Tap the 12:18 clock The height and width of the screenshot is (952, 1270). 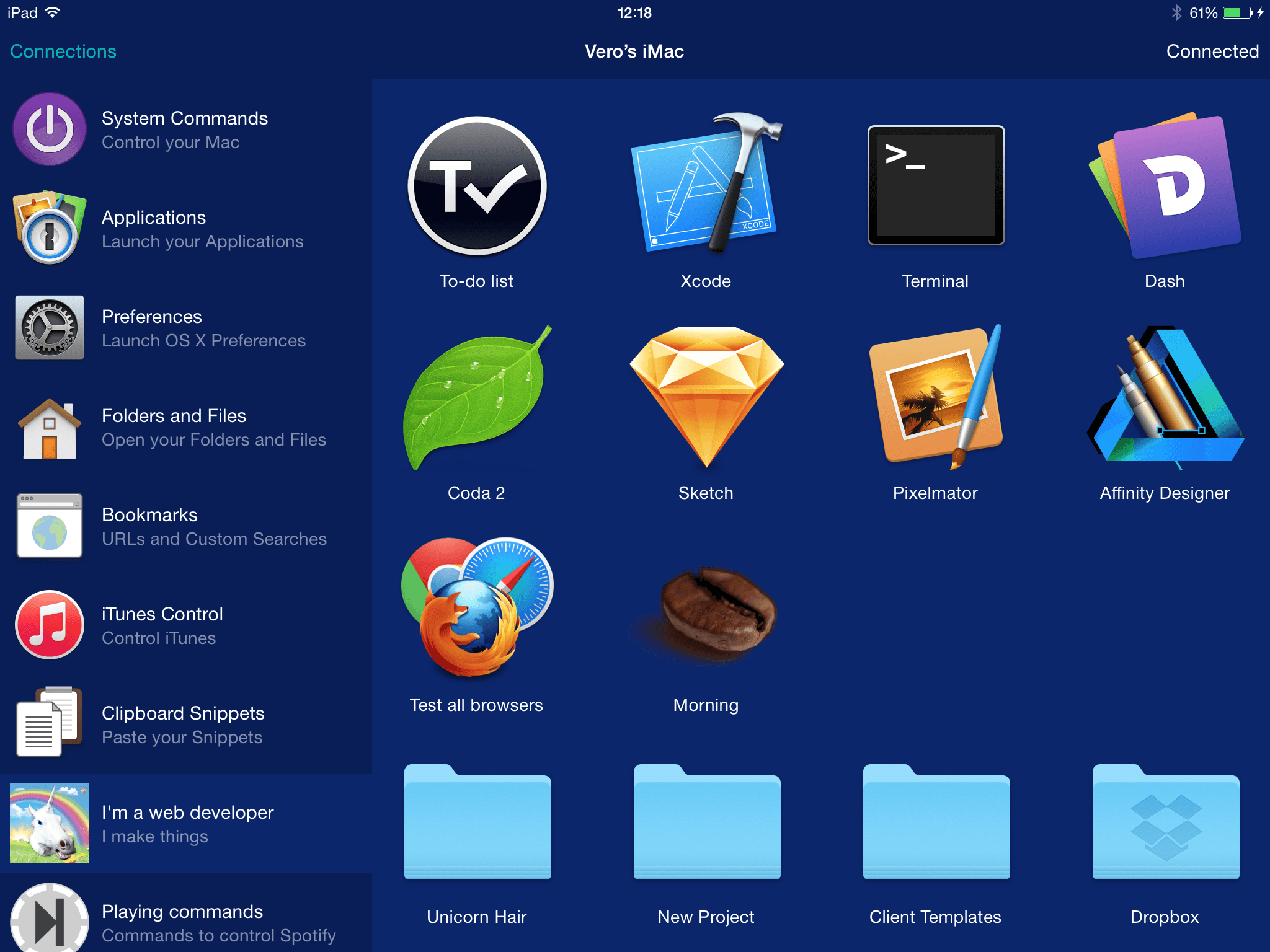[x=634, y=13]
